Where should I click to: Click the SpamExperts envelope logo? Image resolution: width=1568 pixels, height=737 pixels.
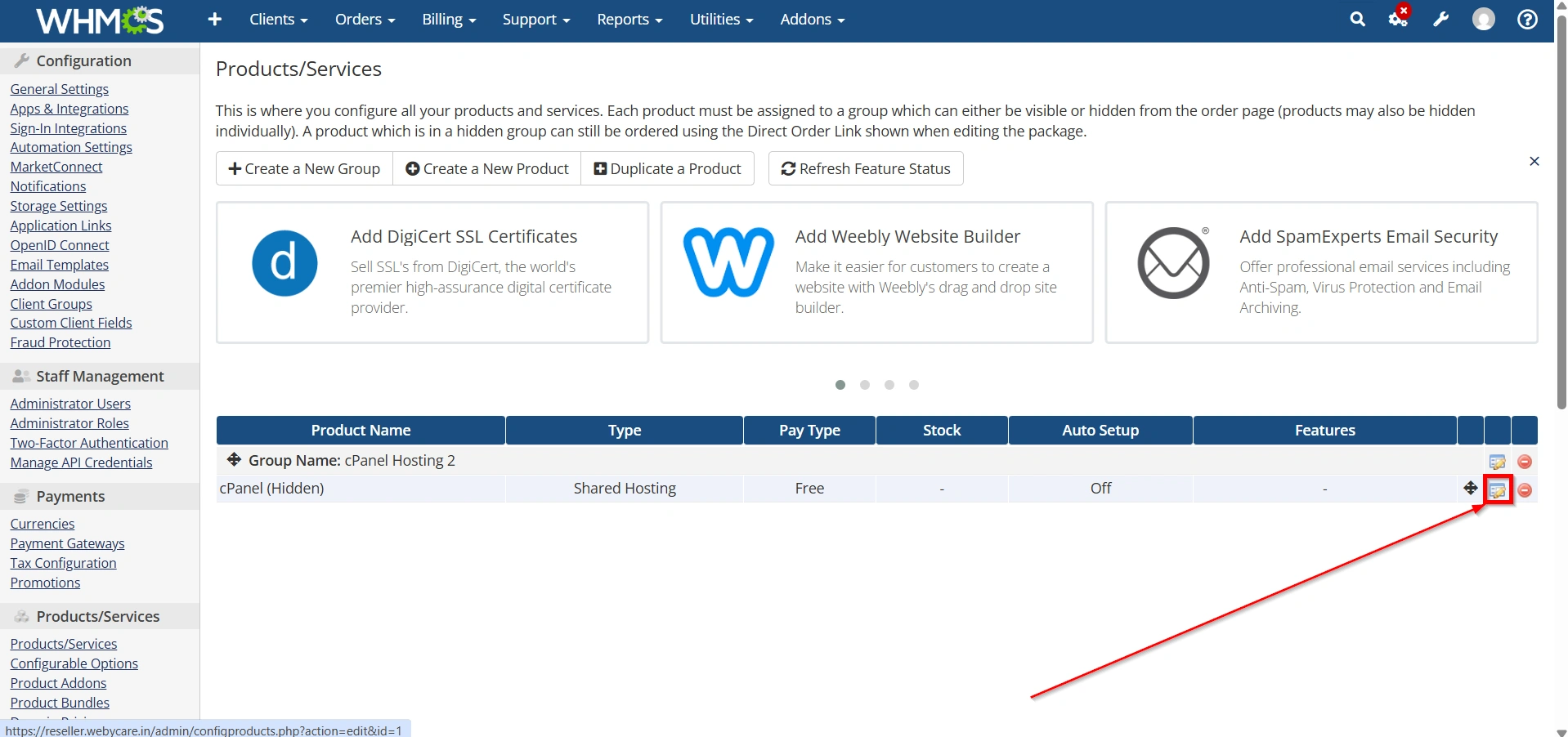(x=1174, y=262)
